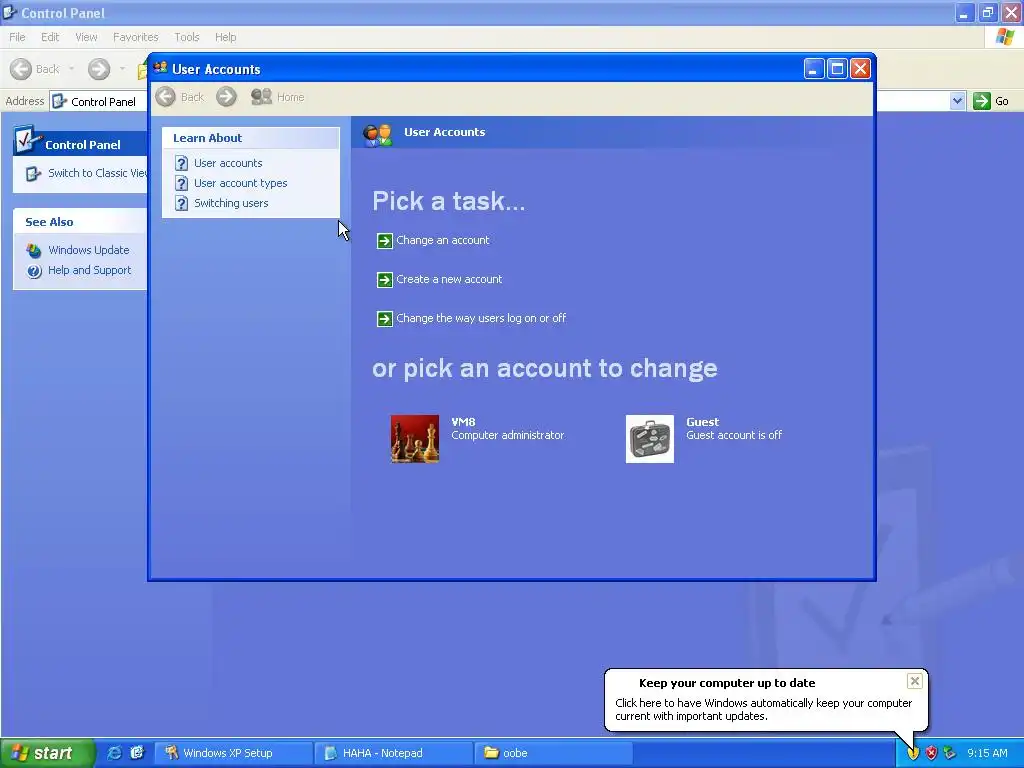
Task: Click the Go button in Control Panel address bar
Action: (991, 101)
